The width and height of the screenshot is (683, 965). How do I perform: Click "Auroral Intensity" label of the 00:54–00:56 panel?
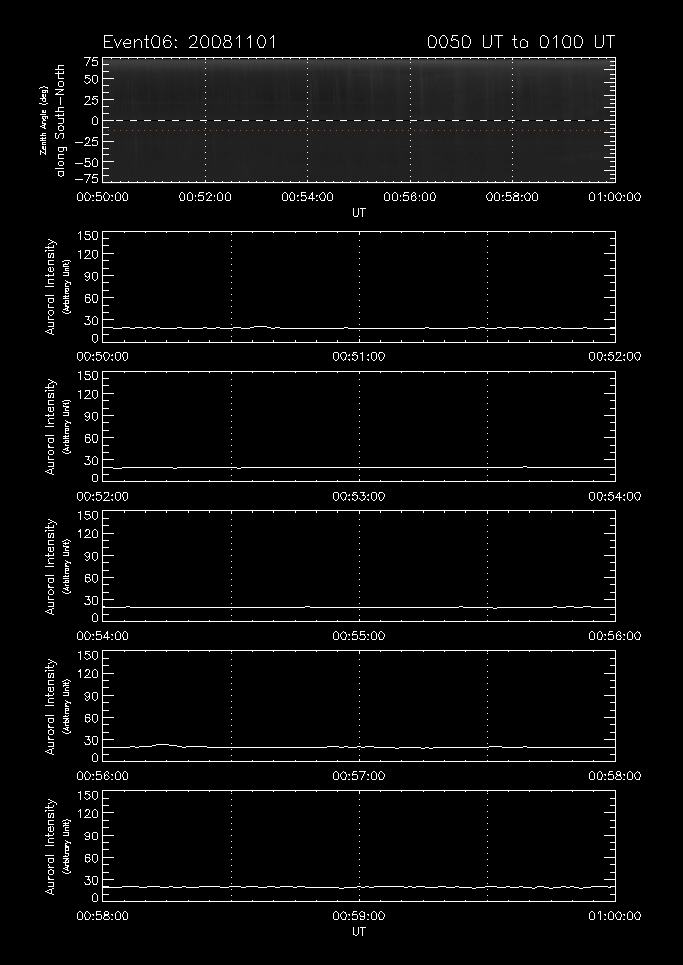point(50,566)
